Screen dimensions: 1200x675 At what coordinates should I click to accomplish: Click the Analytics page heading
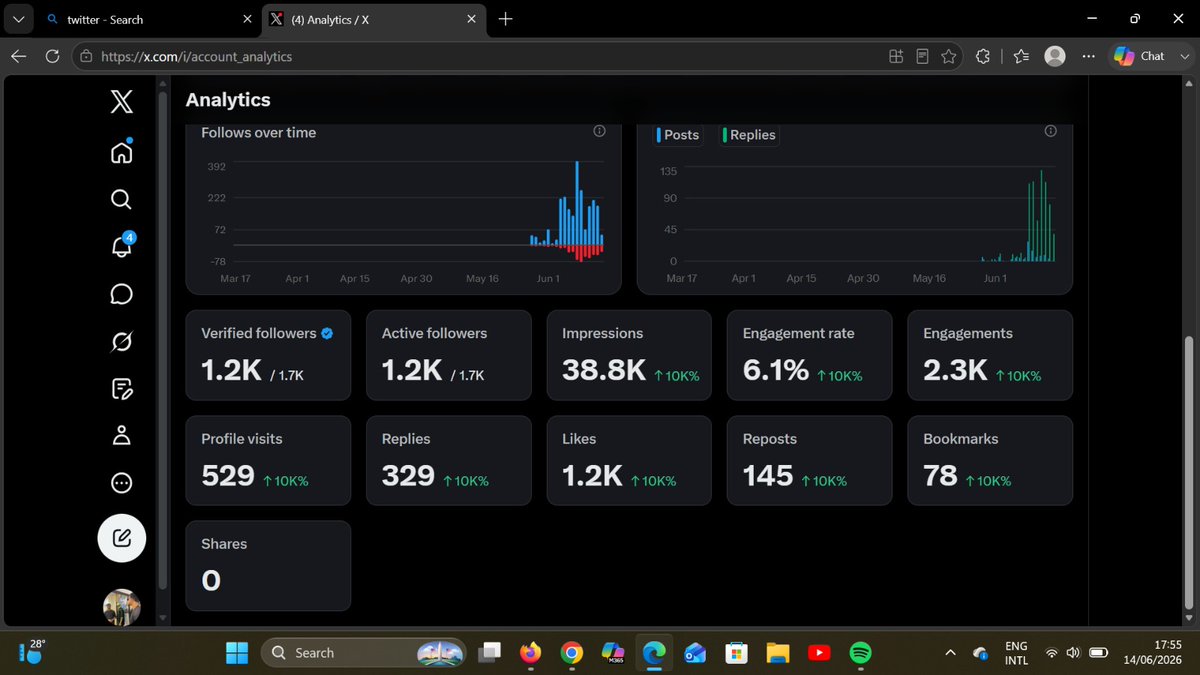(x=228, y=100)
